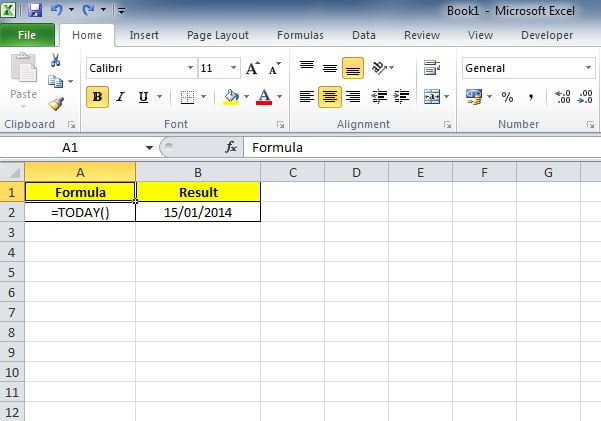Open Borders dropdown arrow
Image resolution: width=601 pixels, height=421 pixels.
point(204,97)
